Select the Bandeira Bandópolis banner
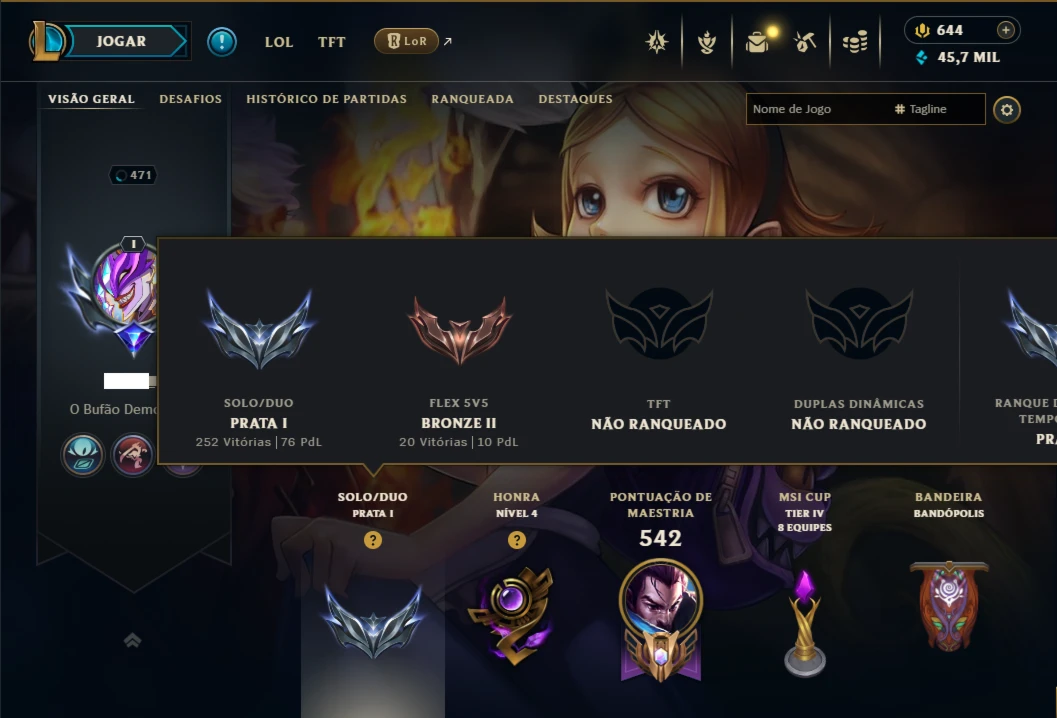The height and width of the screenshot is (718, 1057). point(948,605)
